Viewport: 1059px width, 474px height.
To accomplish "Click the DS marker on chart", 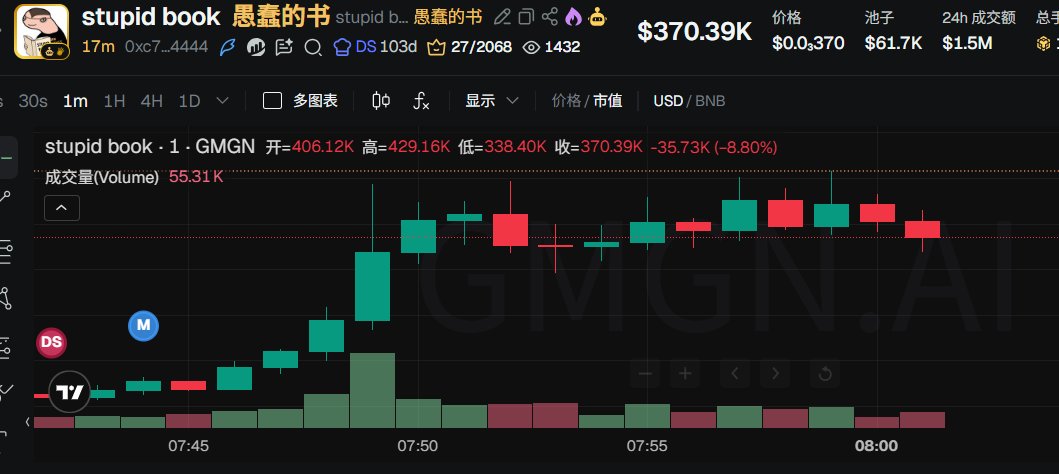I will pyautogui.click(x=51, y=342).
